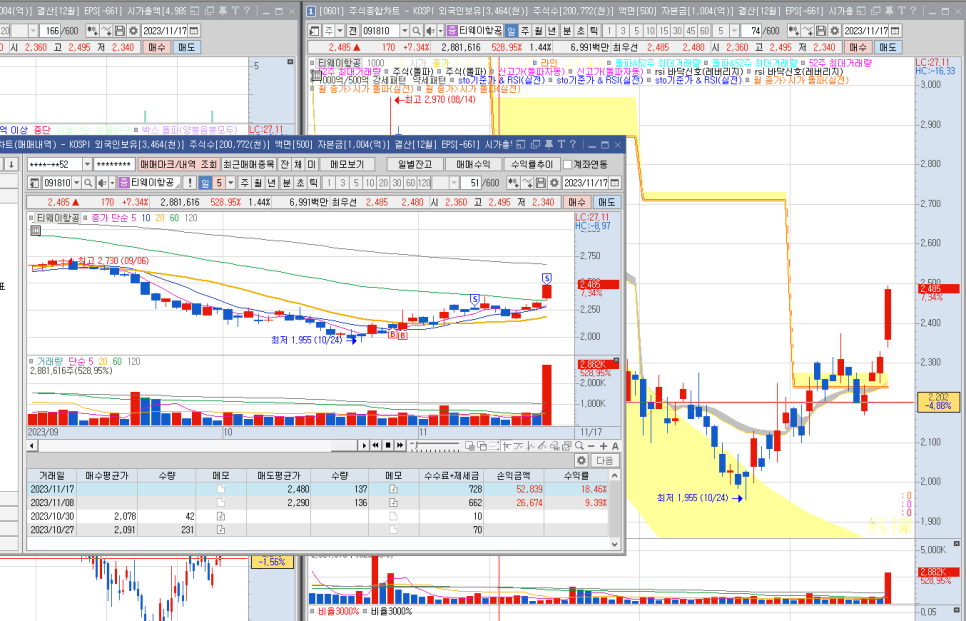The height and width of the screenshot is (621, 966).
Task: Select 잔 tab in trade history window
Action: (285, 164)
